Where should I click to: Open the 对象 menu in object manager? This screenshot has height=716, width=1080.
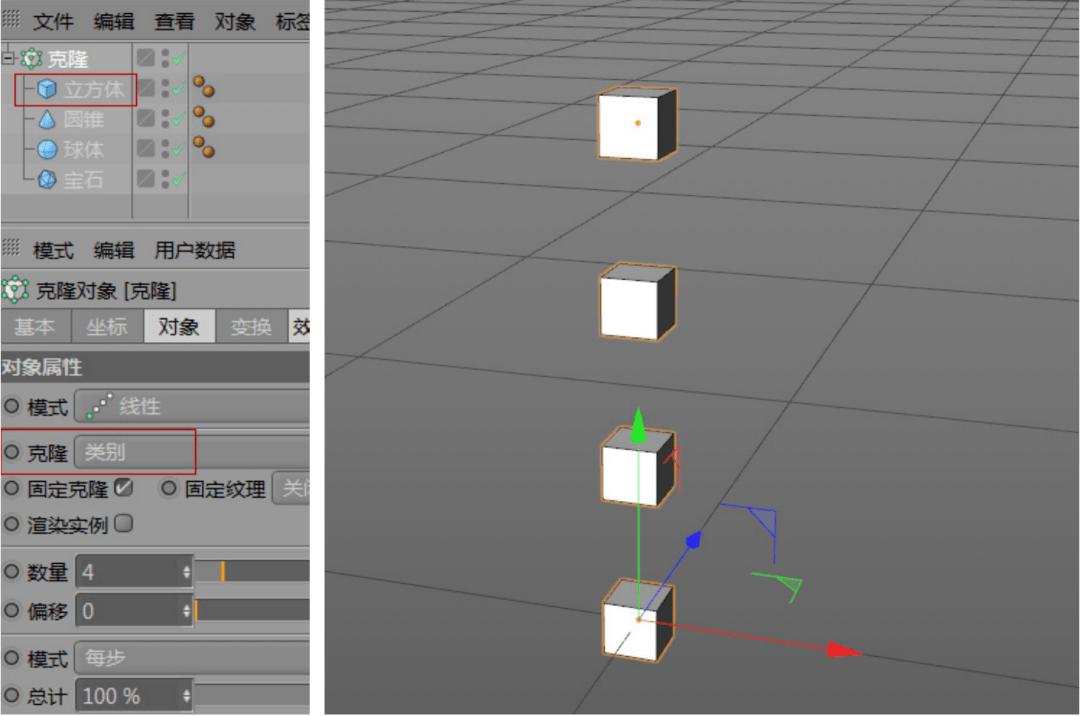[235, 21]
